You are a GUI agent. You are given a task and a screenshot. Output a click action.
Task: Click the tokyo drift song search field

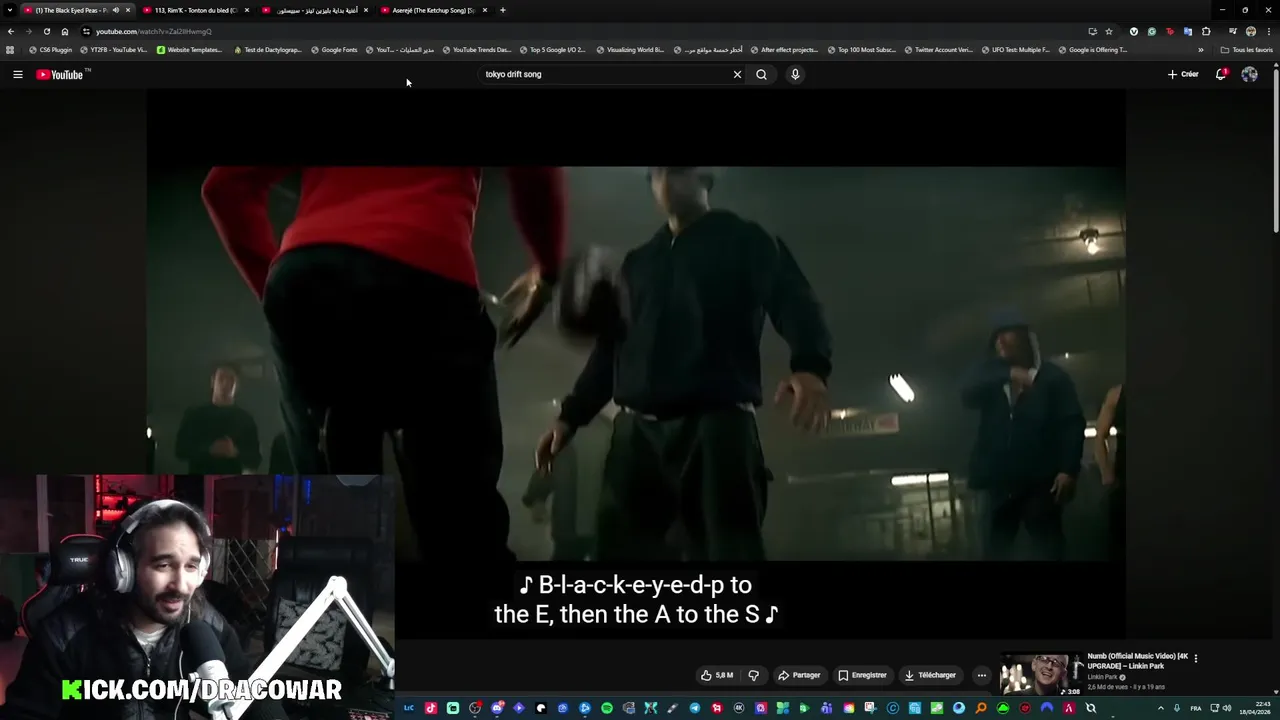(605, 74)
